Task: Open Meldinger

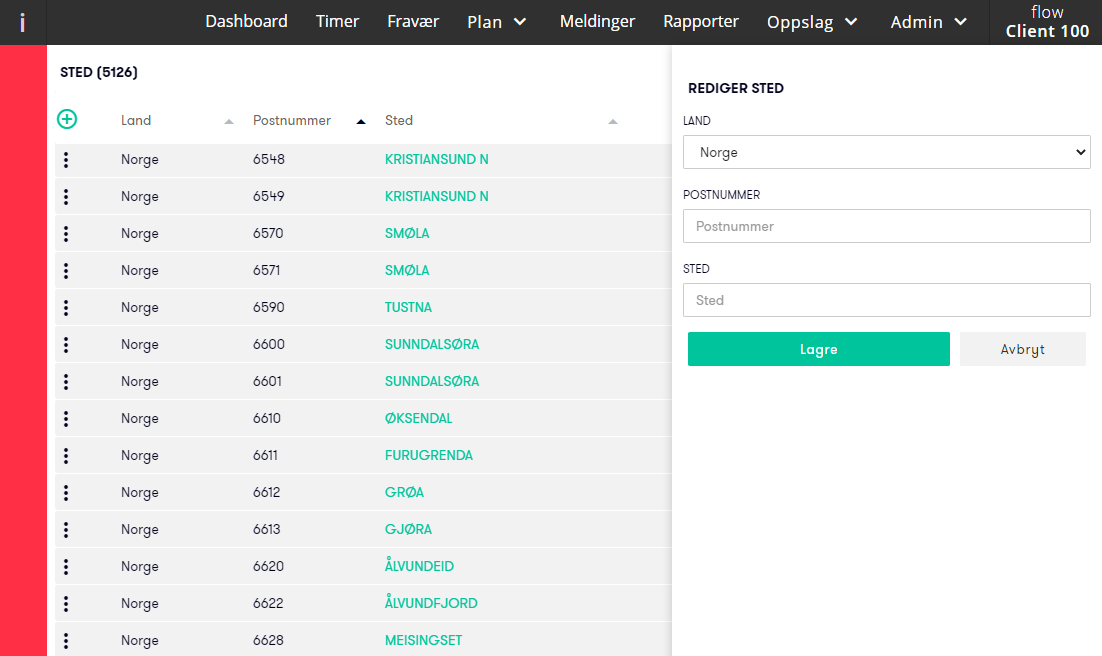Action: click(597, 22)
